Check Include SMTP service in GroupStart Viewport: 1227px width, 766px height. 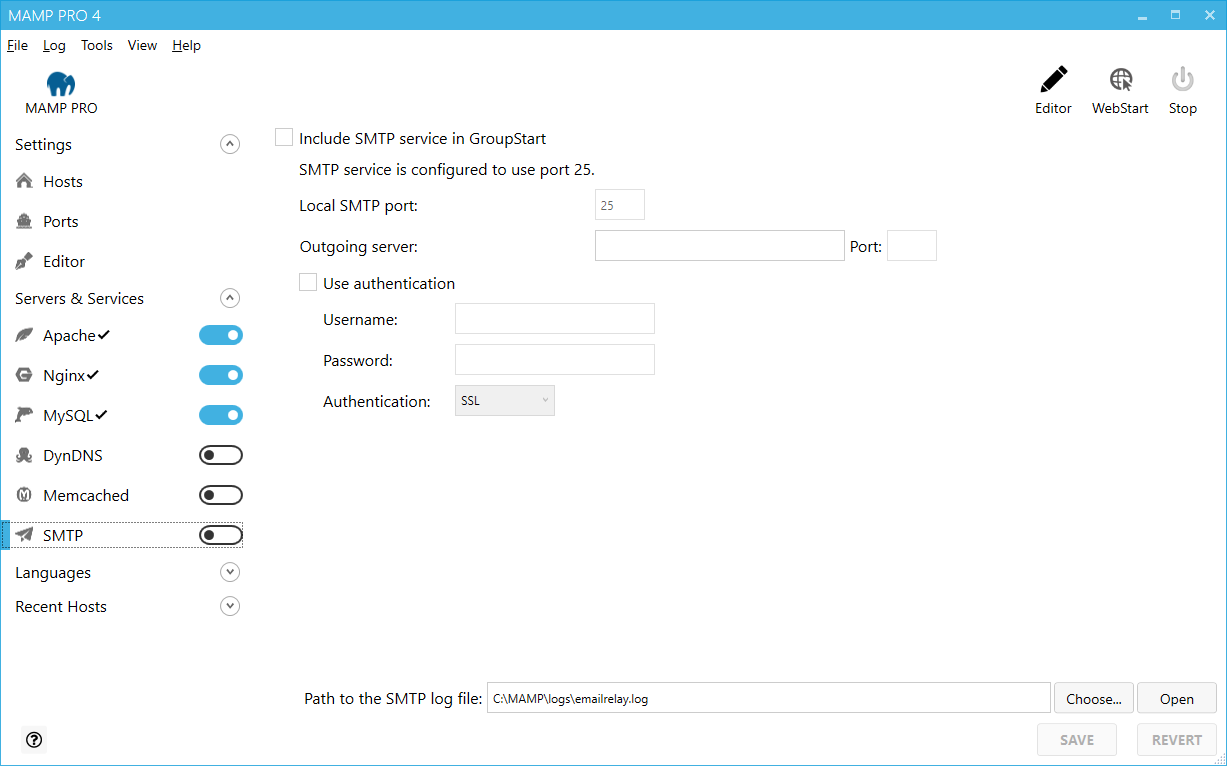point(284,138)
